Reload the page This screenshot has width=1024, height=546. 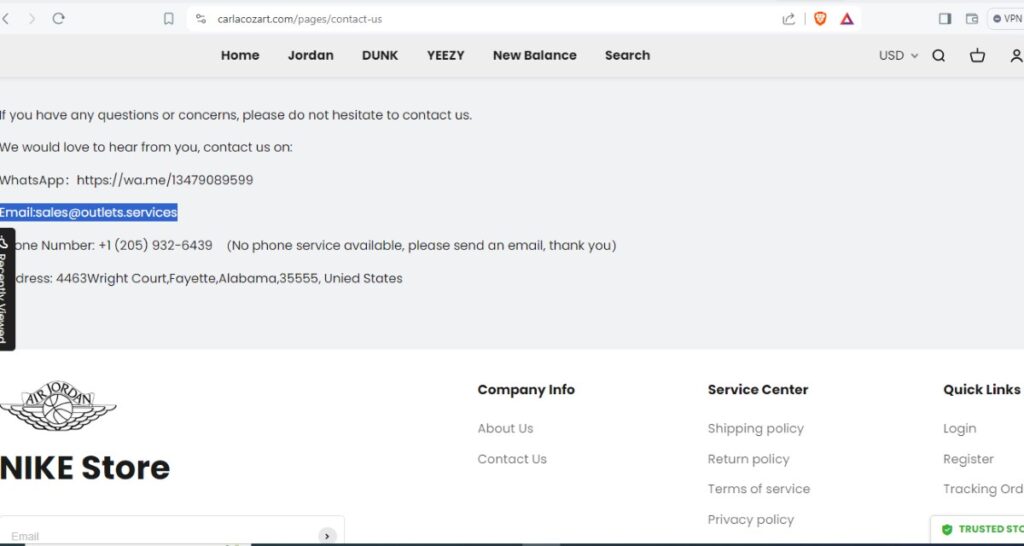59,19
